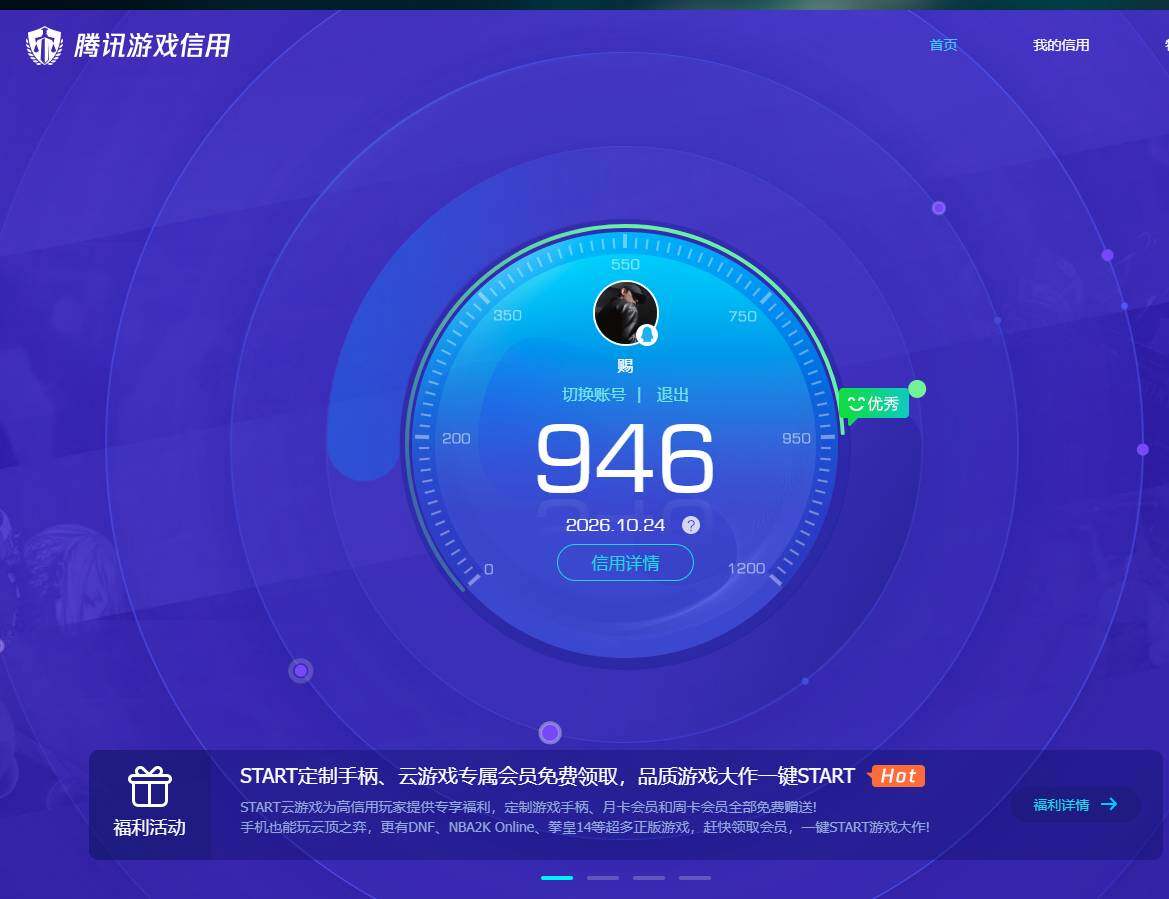Select the fourth carousel indicator
This screenshot has height=899, width=1169.
695,878
